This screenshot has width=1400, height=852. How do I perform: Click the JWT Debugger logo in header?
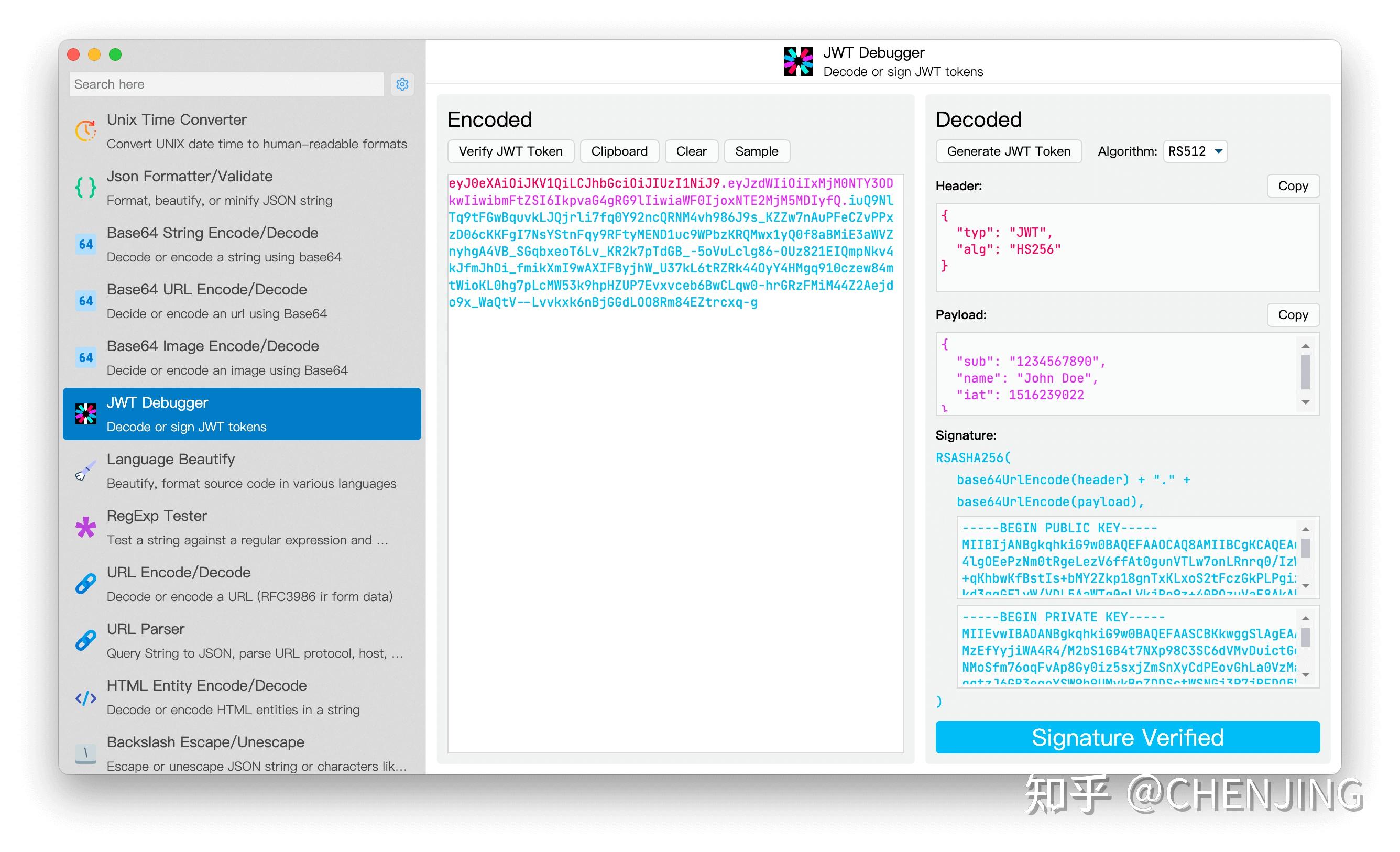(x=799, y=61)
